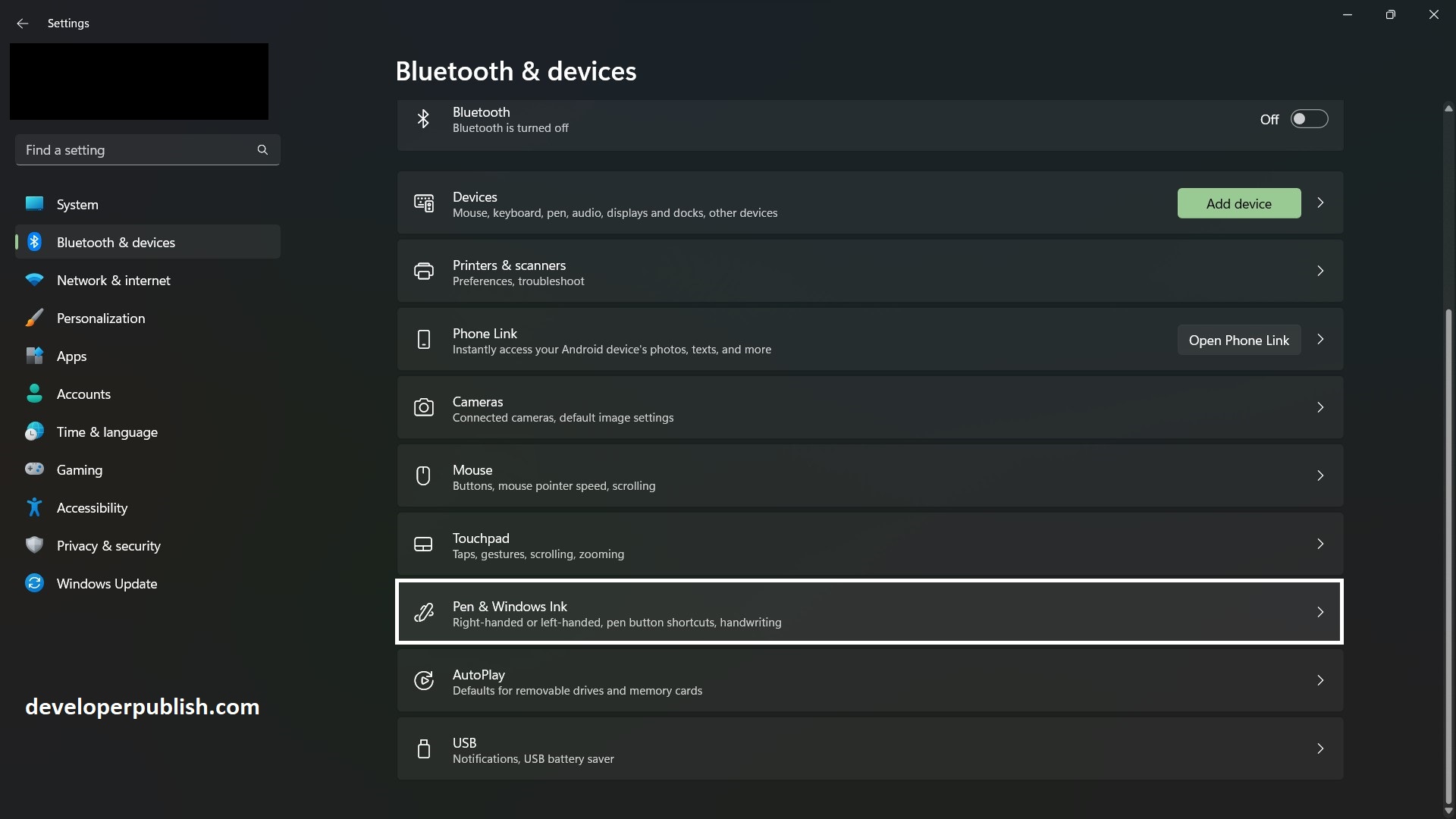Click the Touchpad icon

click(423, 544)
